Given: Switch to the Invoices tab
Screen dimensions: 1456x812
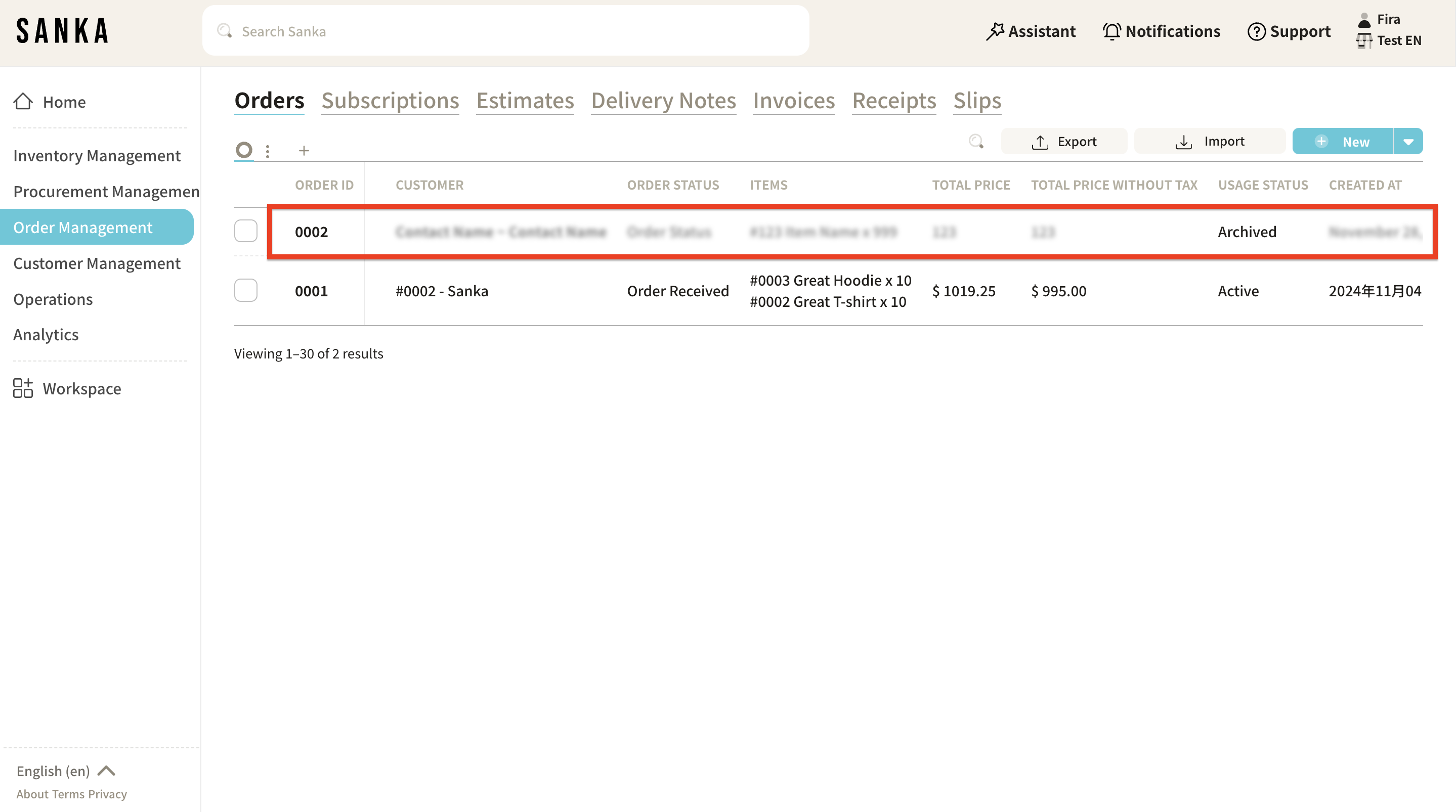Looking at the screenshot, I should tap(794, 101).
